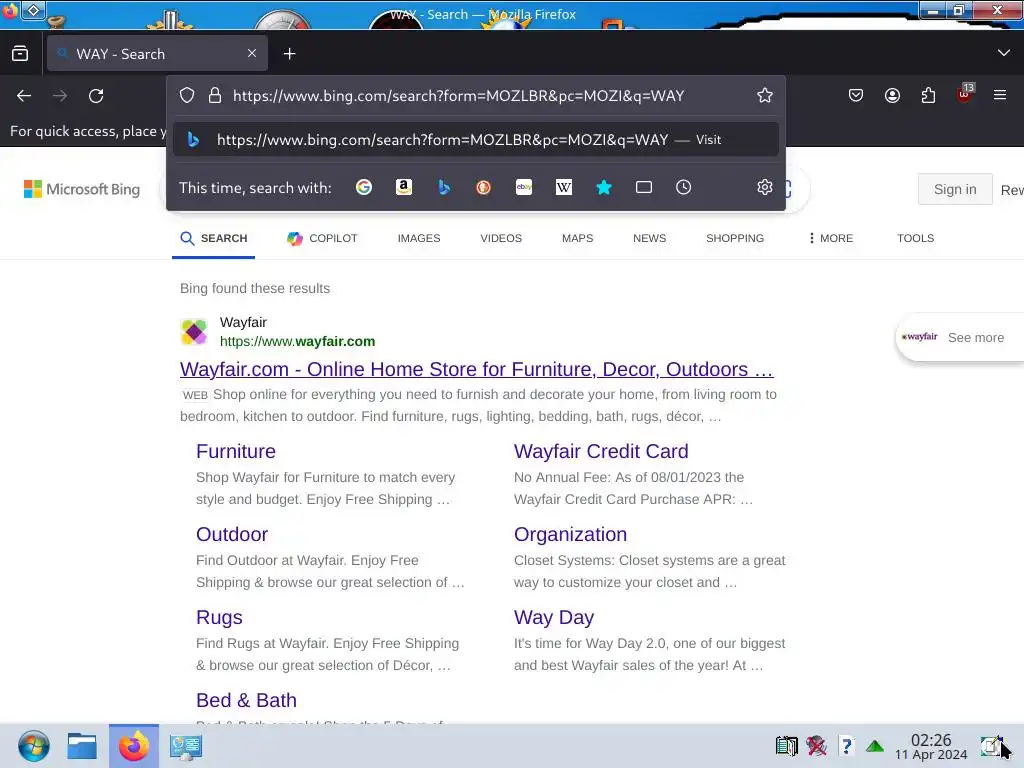Switch to the NEWS tab

[649, 238]
